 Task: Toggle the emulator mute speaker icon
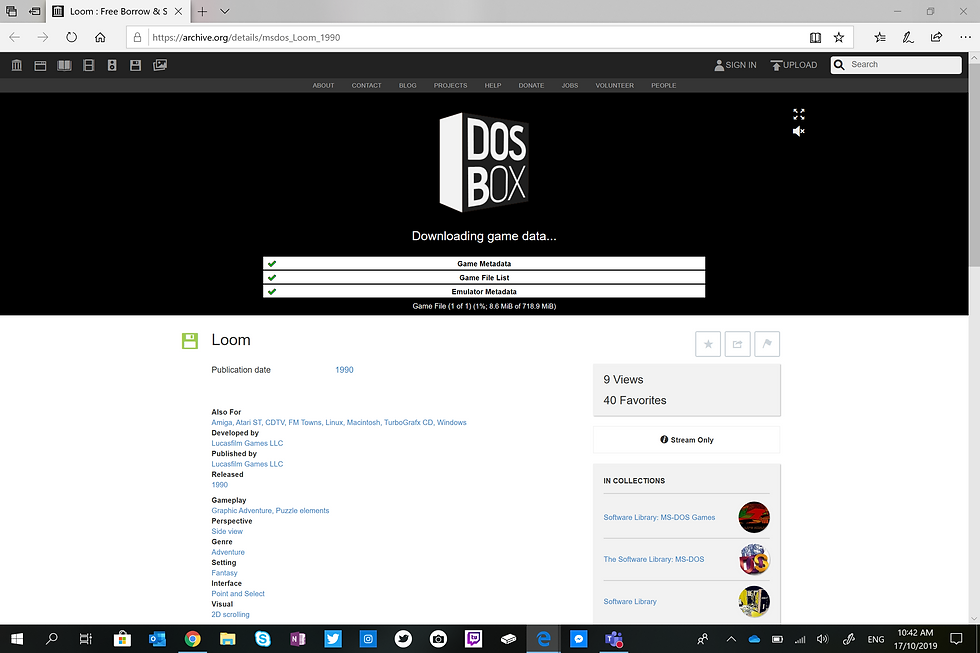[x=799, y=131]
